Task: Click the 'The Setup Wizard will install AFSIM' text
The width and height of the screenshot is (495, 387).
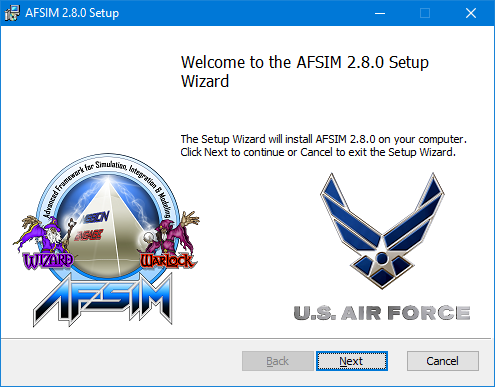Action: [x=323, y=145]
